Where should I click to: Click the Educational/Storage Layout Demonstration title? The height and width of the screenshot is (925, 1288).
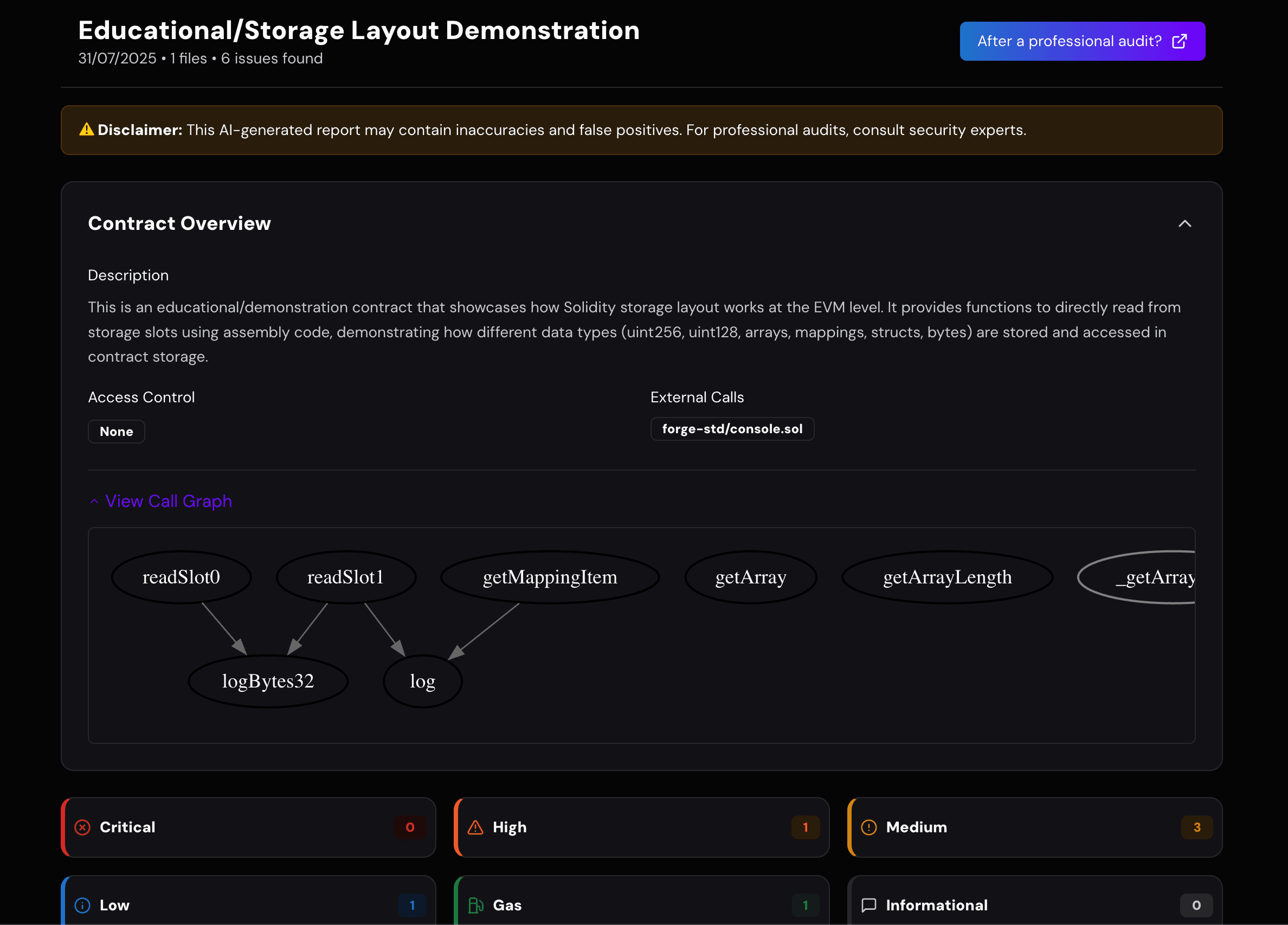(359, 30)
